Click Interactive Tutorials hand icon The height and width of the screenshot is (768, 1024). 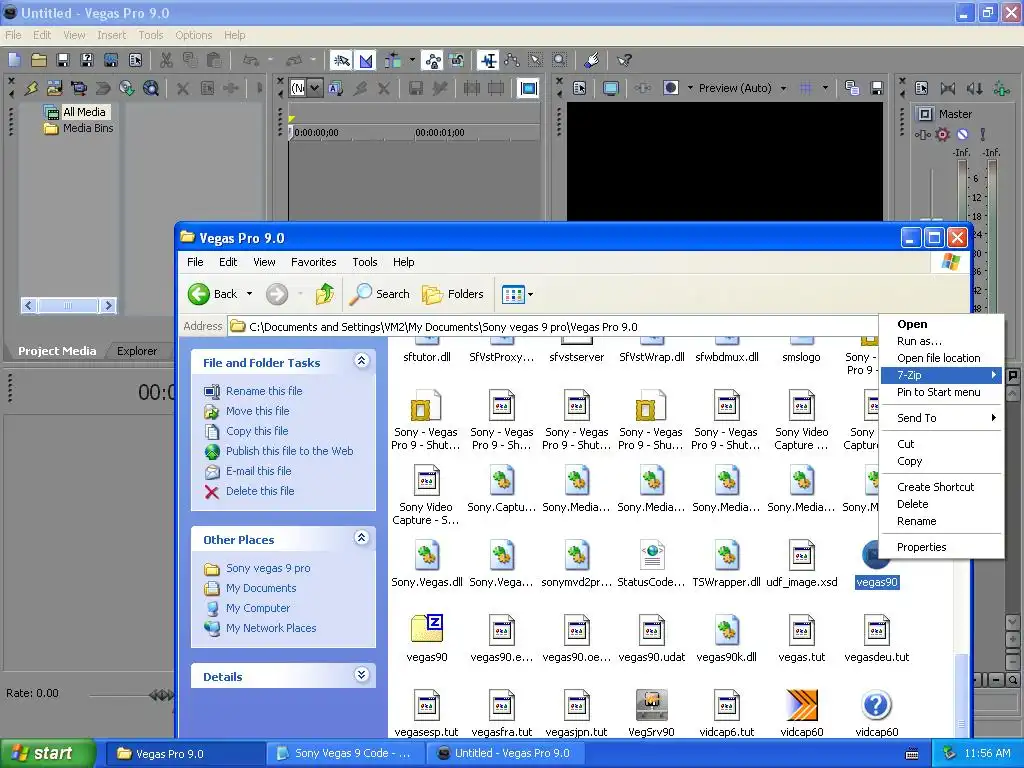tap(592, 60)
